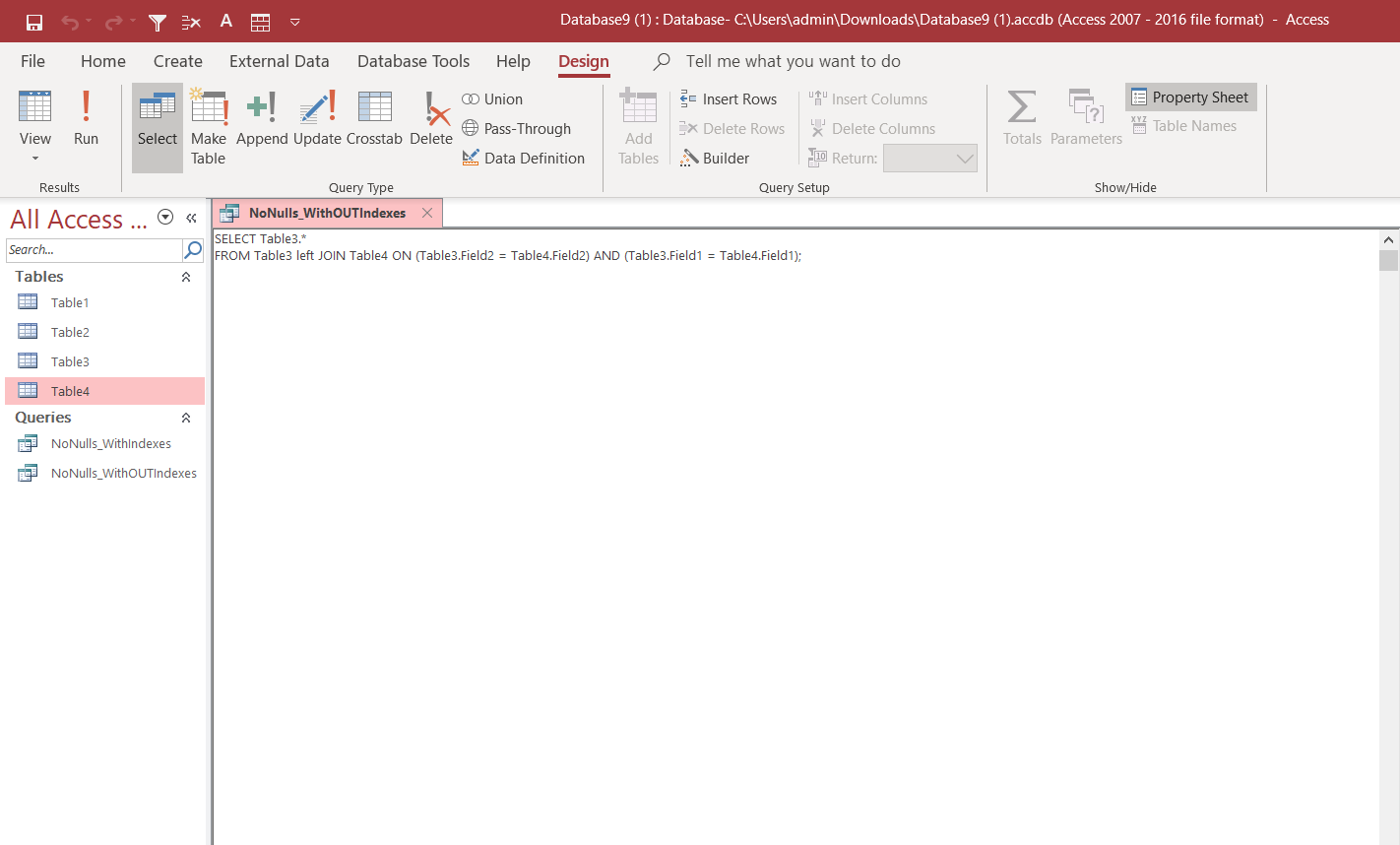This screenshot has width=1400, height=845.
Task: Switch to the Create ribbon tab
Action: coord(178,61)
